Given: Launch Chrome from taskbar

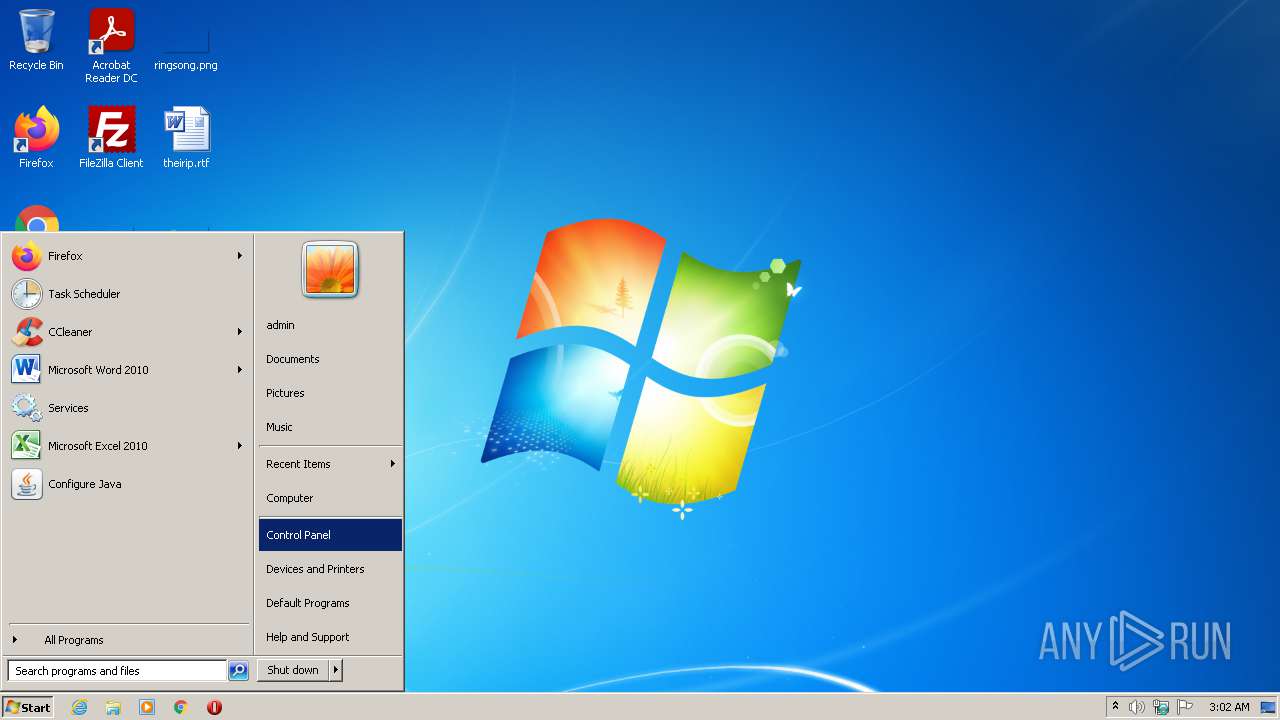Looking at the screenshot, I should click(x=181, y=707).
